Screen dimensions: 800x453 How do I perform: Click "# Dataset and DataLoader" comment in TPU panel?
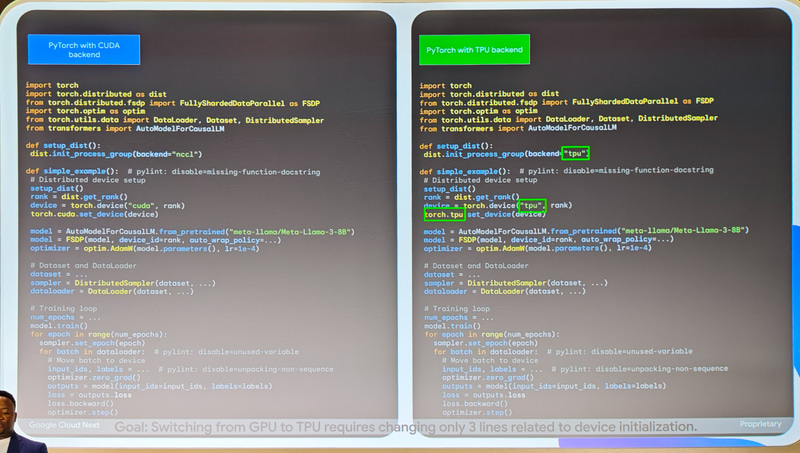point(476,265)
